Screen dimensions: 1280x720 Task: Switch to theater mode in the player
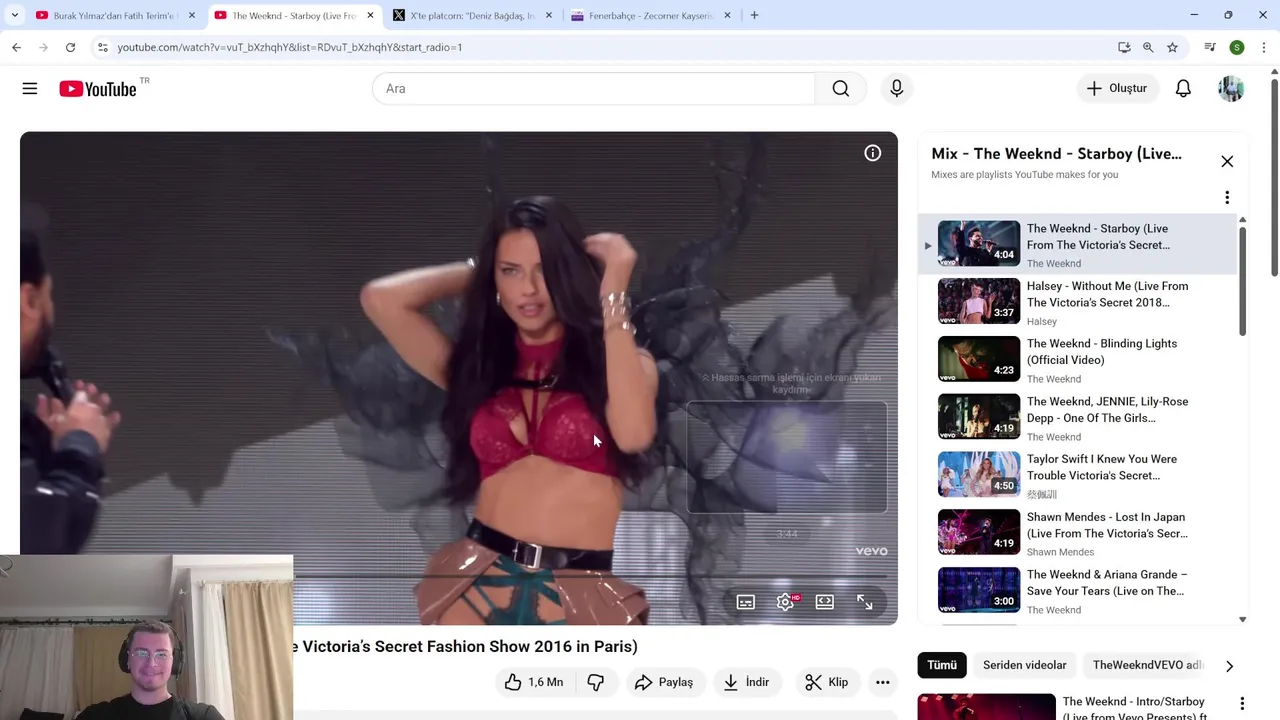click(825, 602)
